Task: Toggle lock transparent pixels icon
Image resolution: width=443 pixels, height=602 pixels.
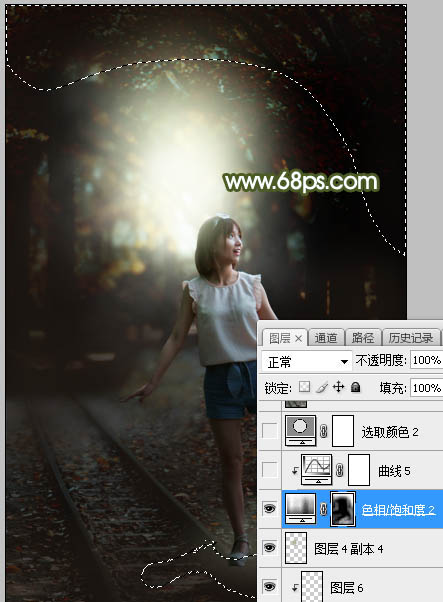Action: click(304, 387)
